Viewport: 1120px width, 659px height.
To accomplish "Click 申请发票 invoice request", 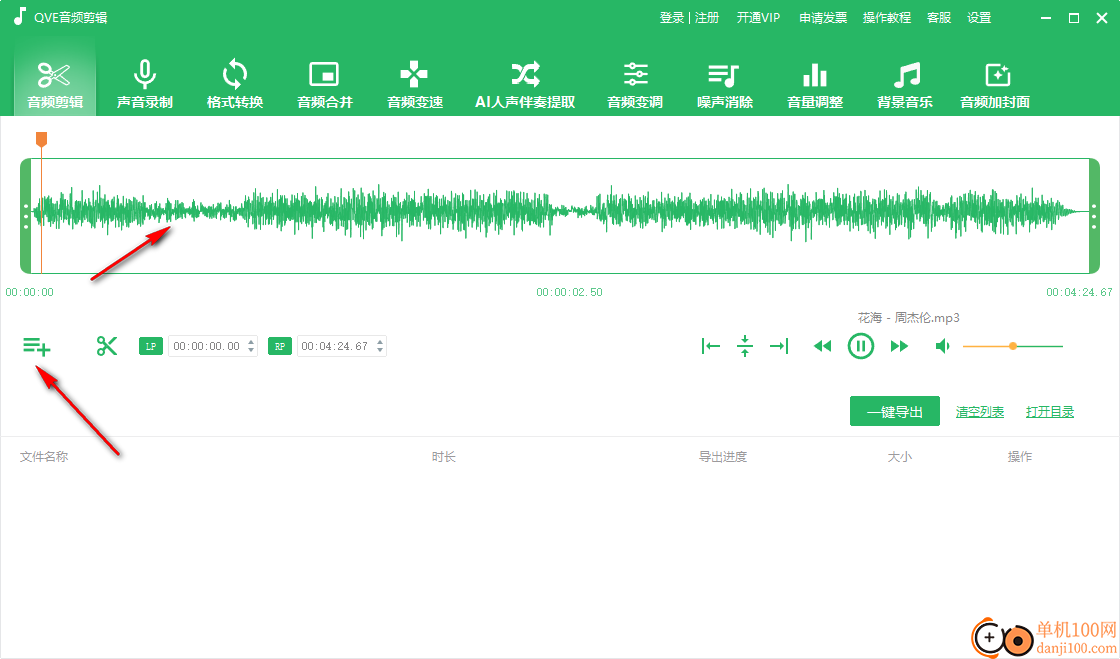I will point(823,18).
